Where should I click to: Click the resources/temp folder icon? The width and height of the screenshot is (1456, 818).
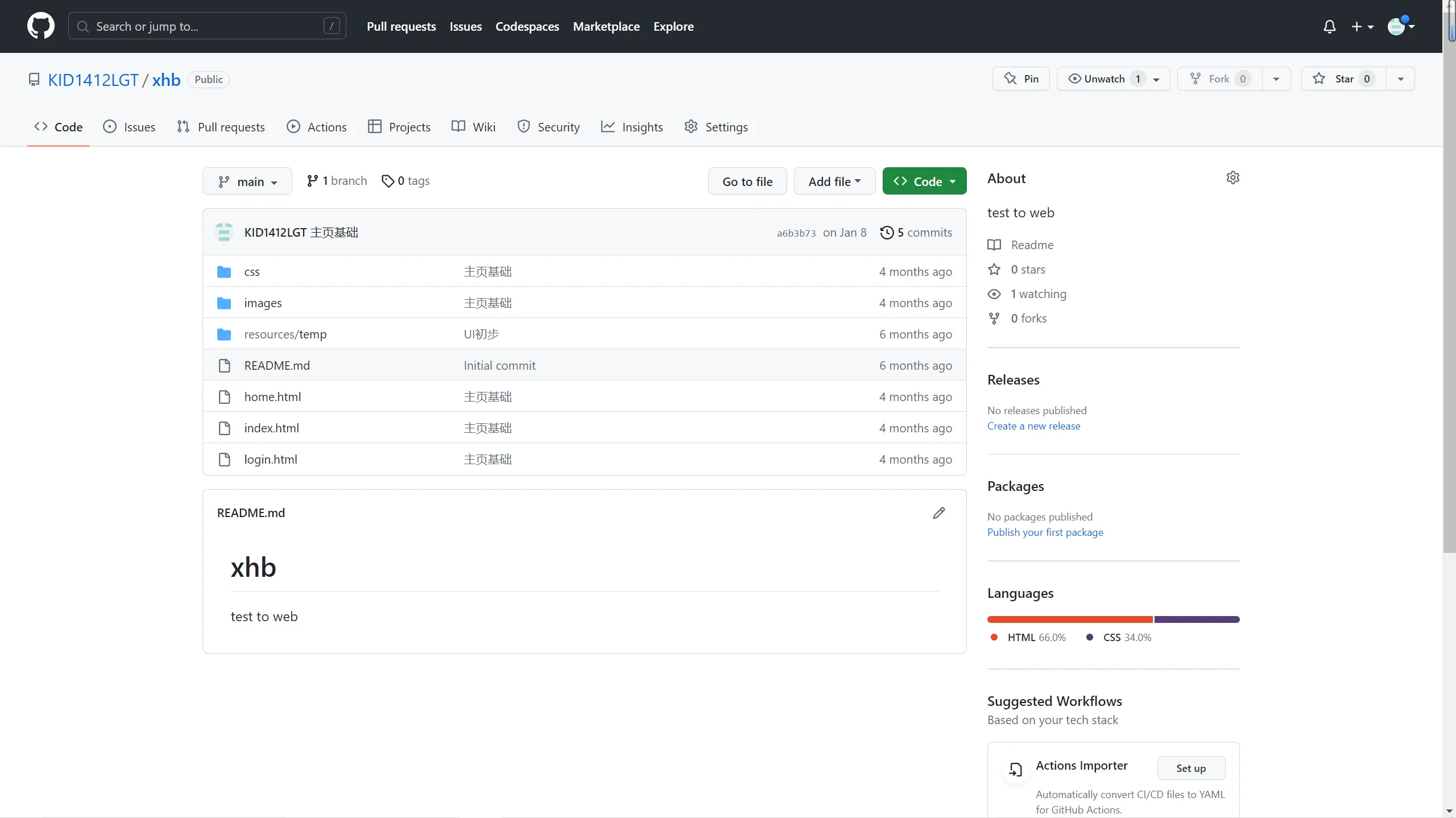(x=224, y=334)
